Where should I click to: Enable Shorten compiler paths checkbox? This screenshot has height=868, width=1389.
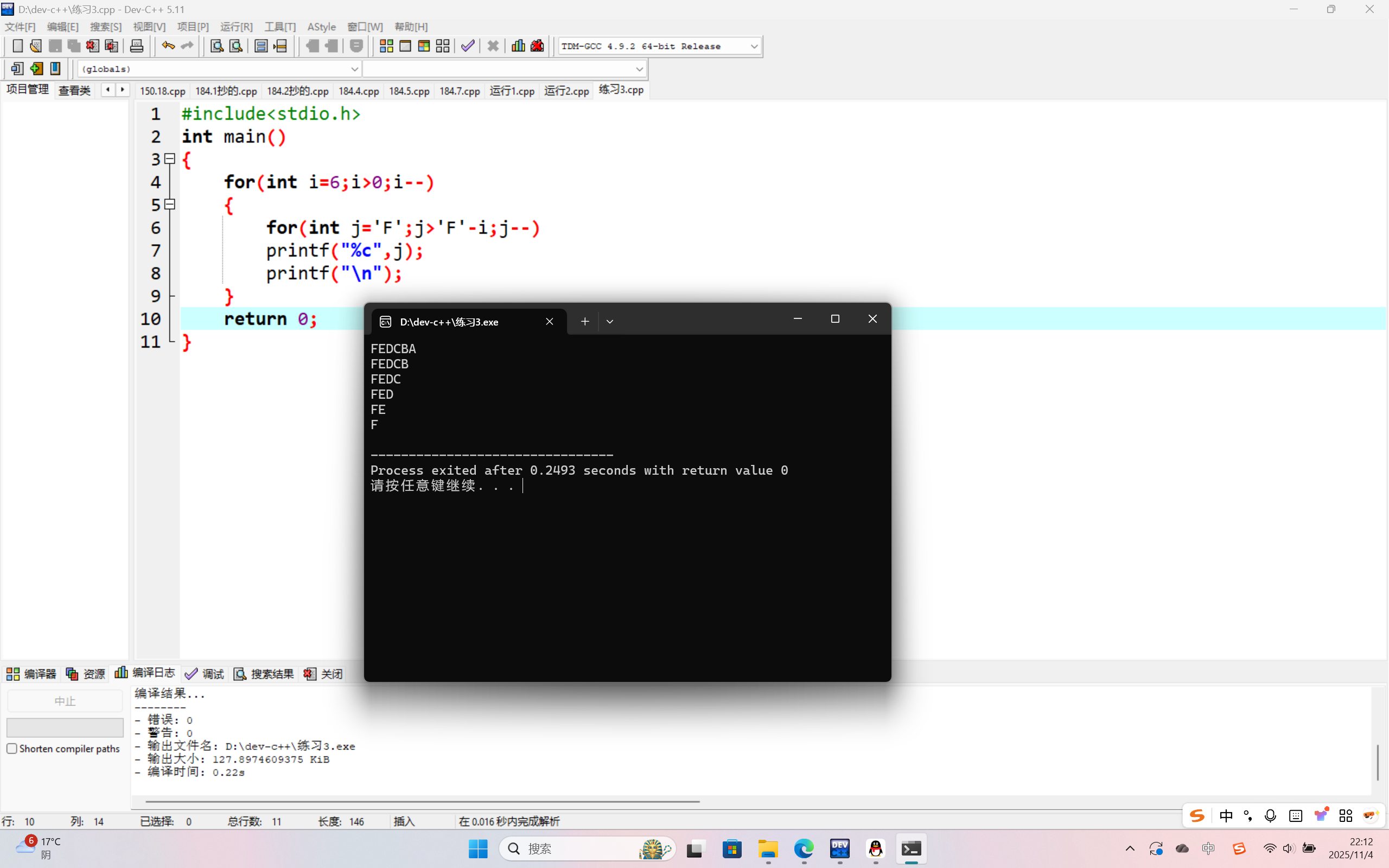click(12, 749)
